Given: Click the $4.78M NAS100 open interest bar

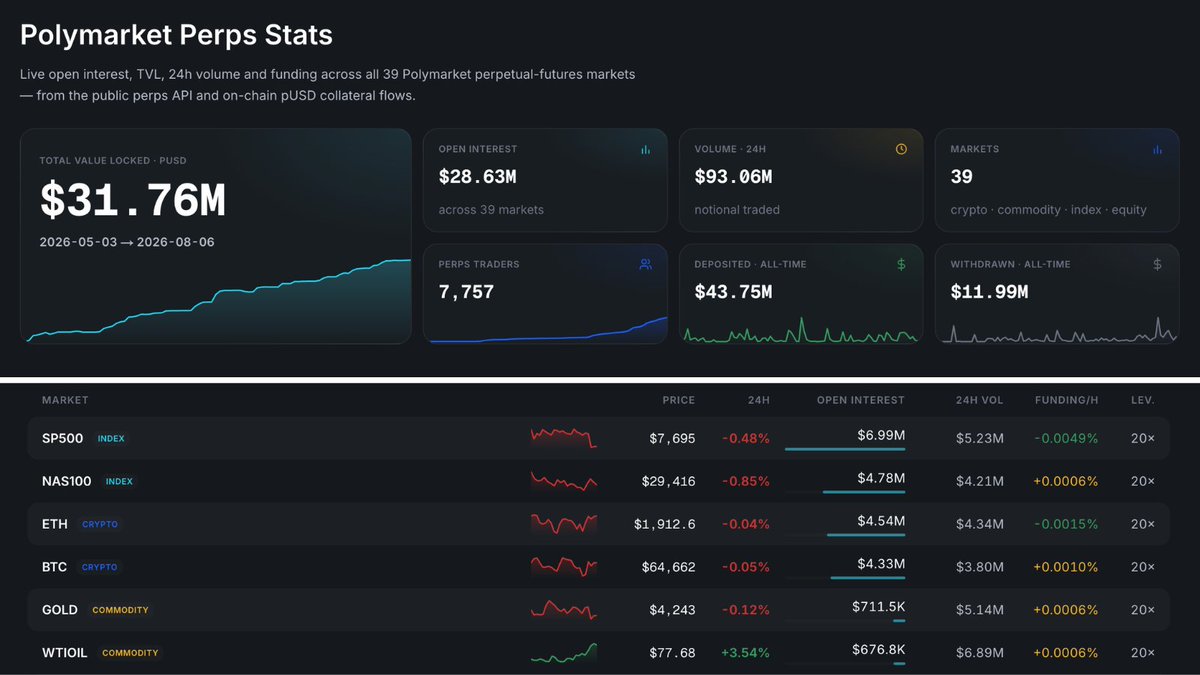Looking at the screenshot, I should tap(864, 492).
